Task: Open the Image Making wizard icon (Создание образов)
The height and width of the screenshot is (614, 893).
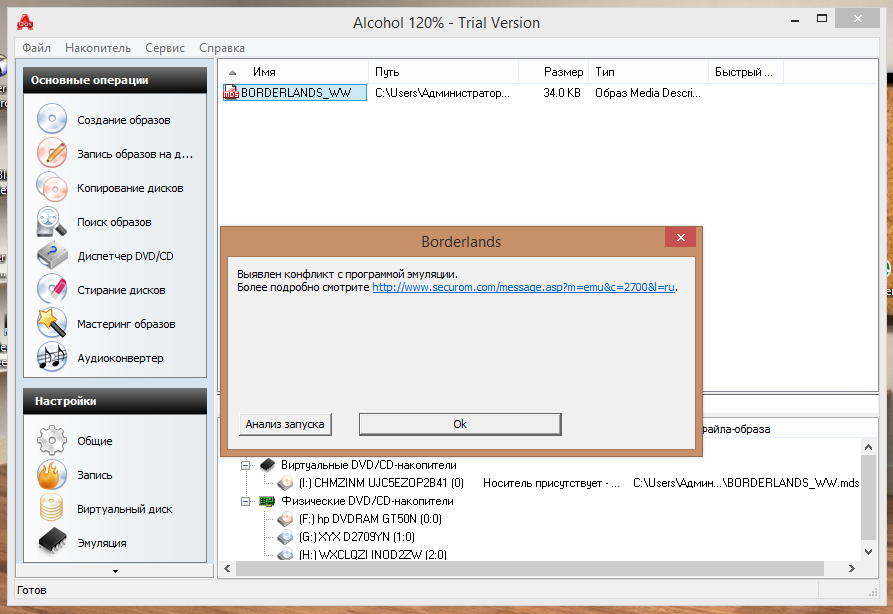Action: click(52, 119)
